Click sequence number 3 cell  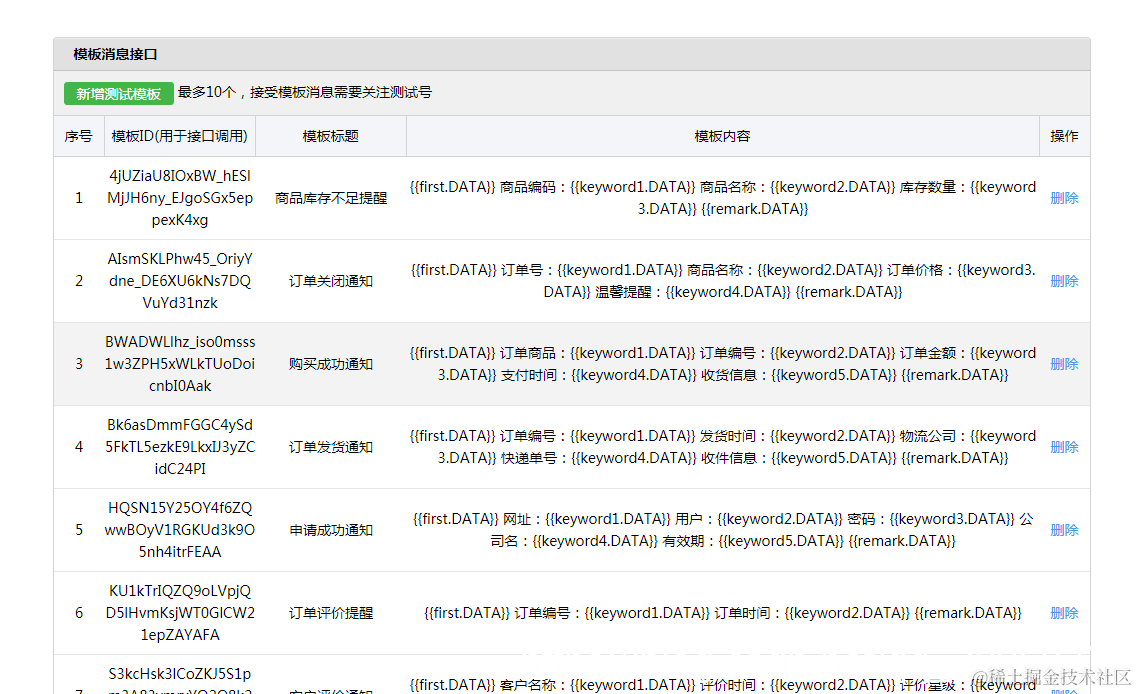coord(78,364)
